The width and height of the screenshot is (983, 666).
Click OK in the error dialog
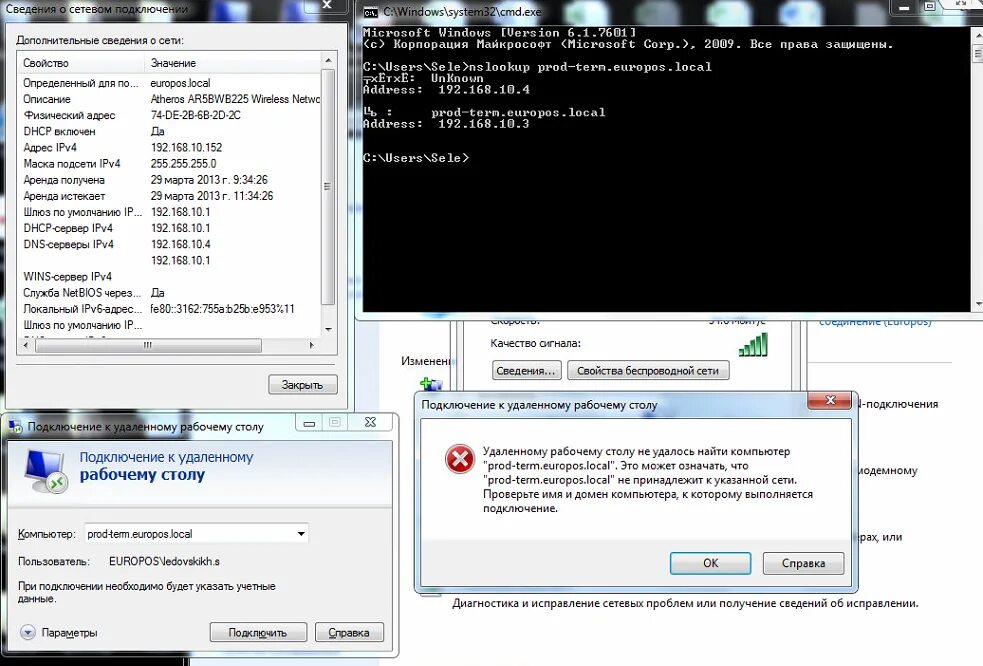tap(710, 563)
